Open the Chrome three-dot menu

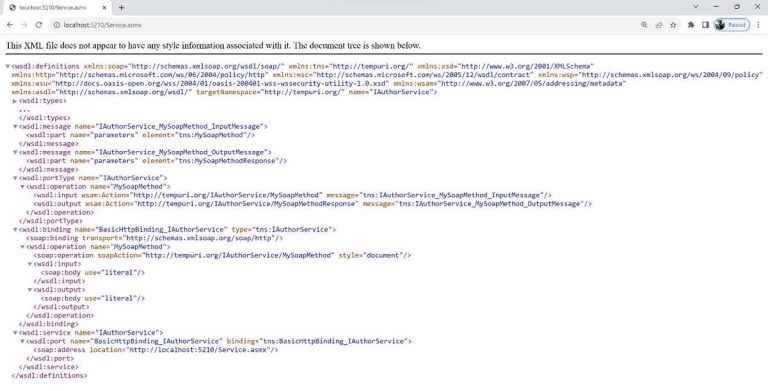pos(758,24)
